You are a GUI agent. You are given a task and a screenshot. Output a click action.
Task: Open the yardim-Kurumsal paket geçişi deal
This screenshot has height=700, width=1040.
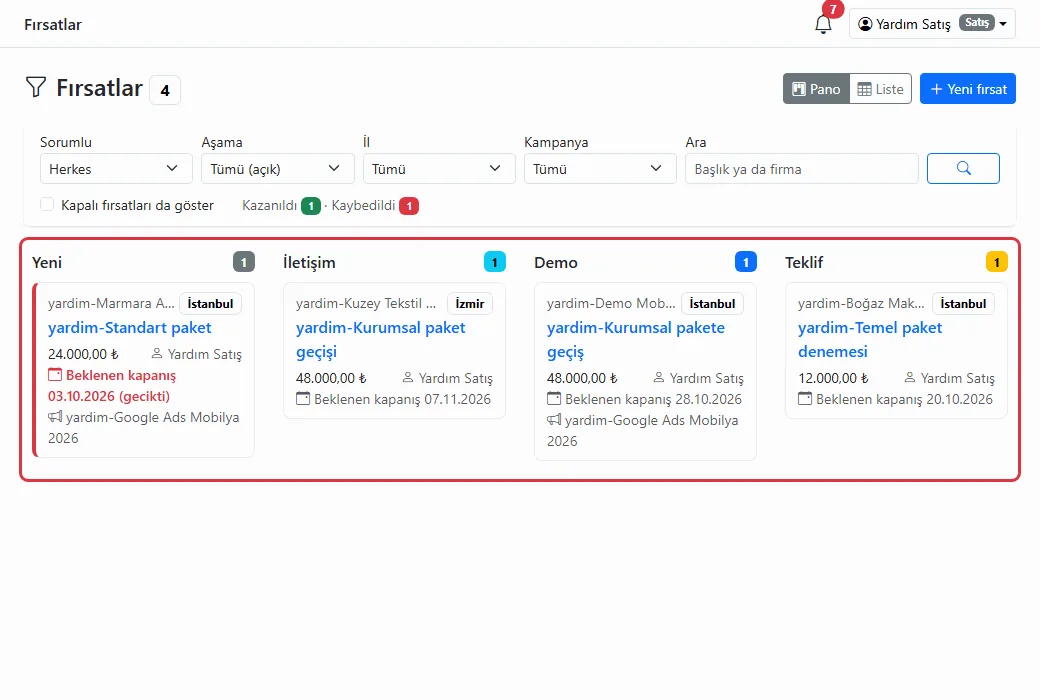point(381,340)
